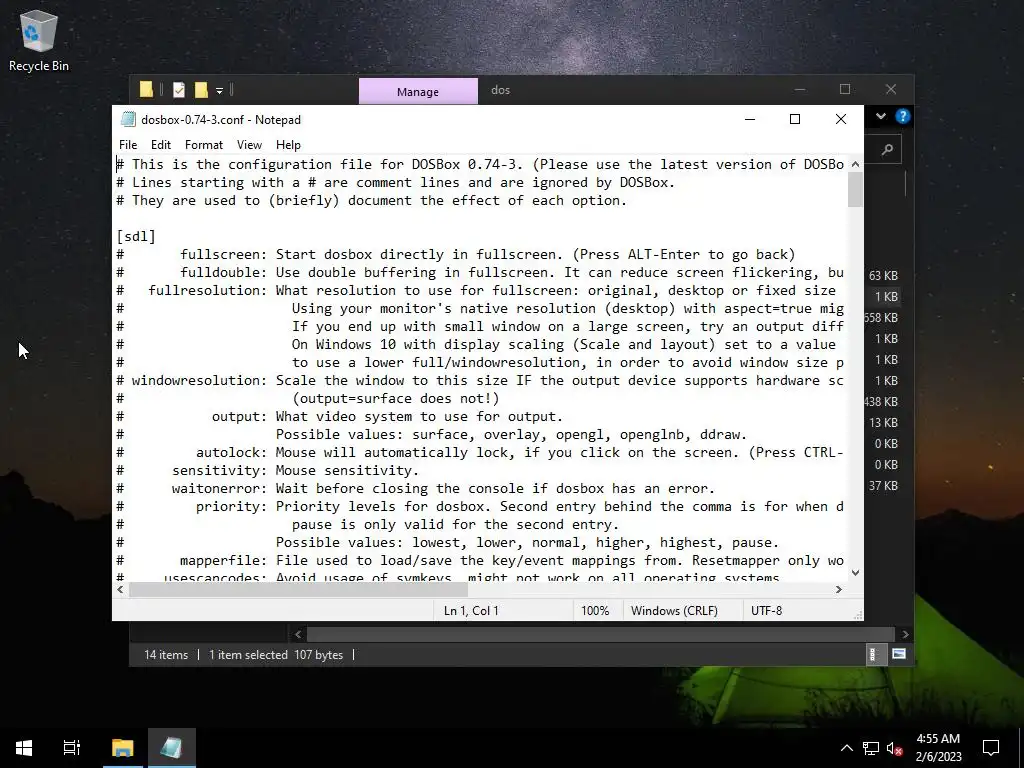Viewport: 1024px width, 768px height.
Task: Click the '1 item selected 107 bytes' status text
Action: coord(276,655)
